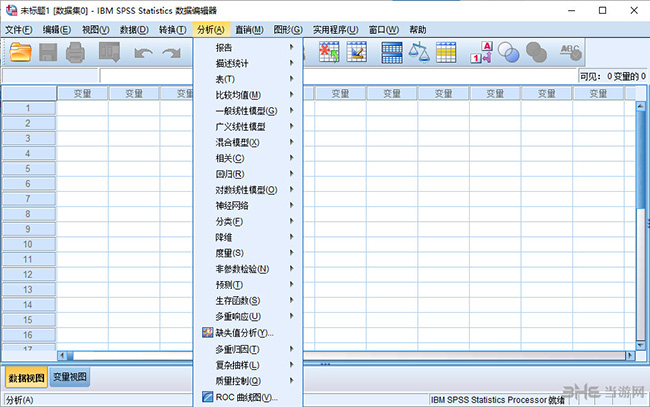The image size is (650, 407).
Task: Open the 直销(M) menu
Action: coord(249,30)
